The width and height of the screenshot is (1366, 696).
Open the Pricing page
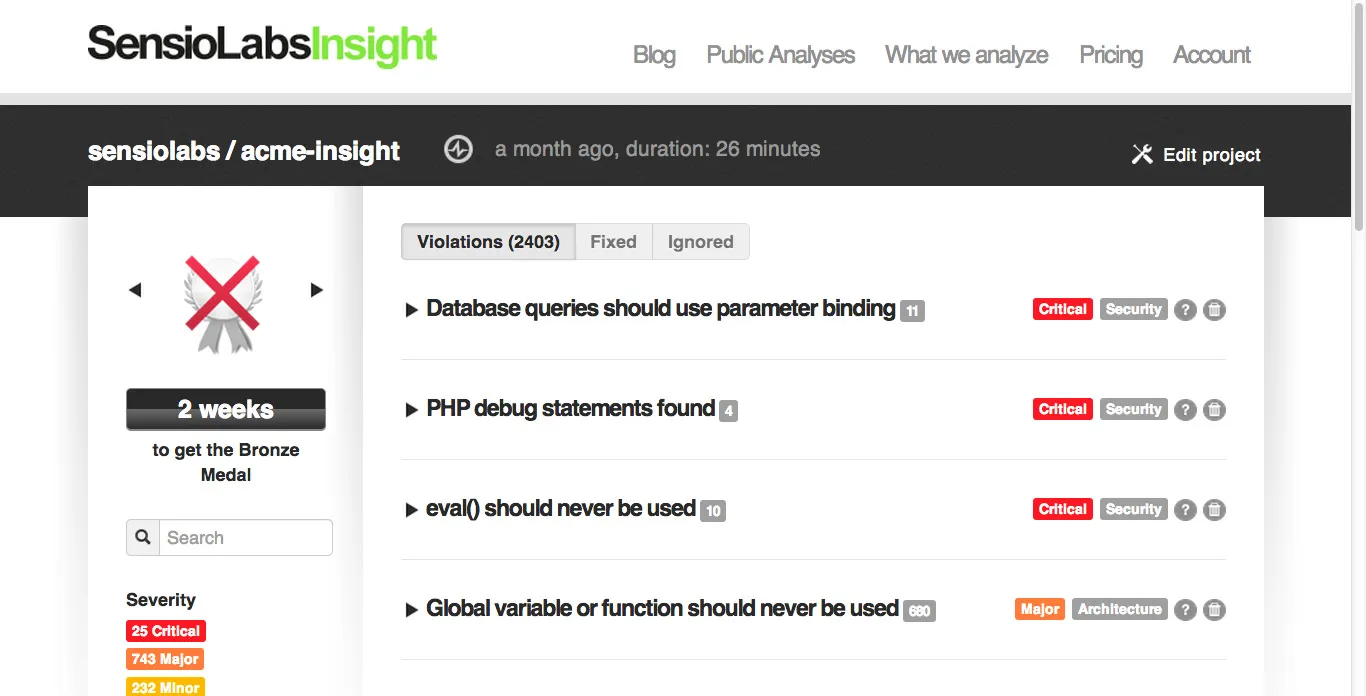1110,55
